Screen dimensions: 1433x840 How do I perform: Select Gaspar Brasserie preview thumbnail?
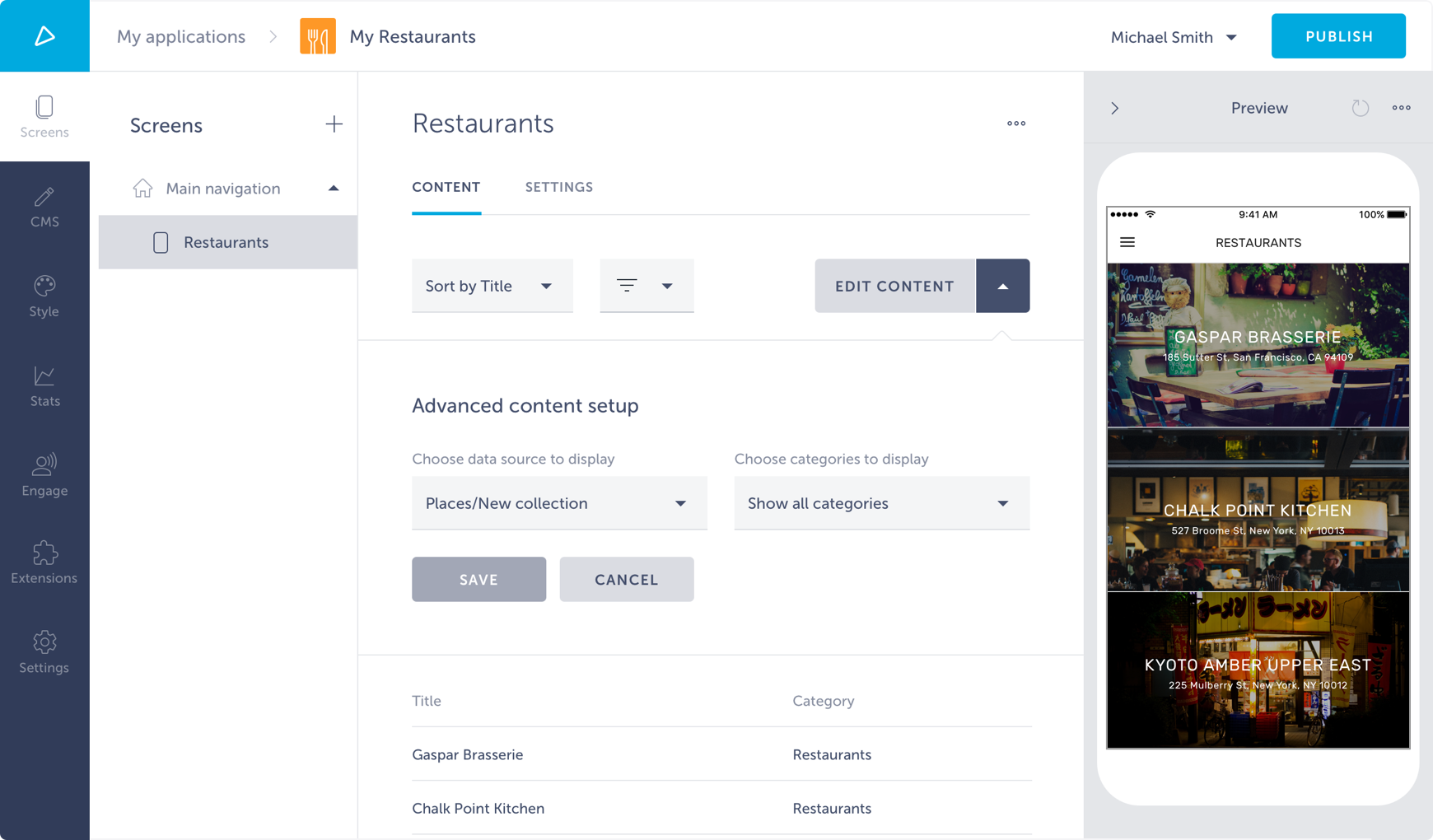[x=1258, y=345]
